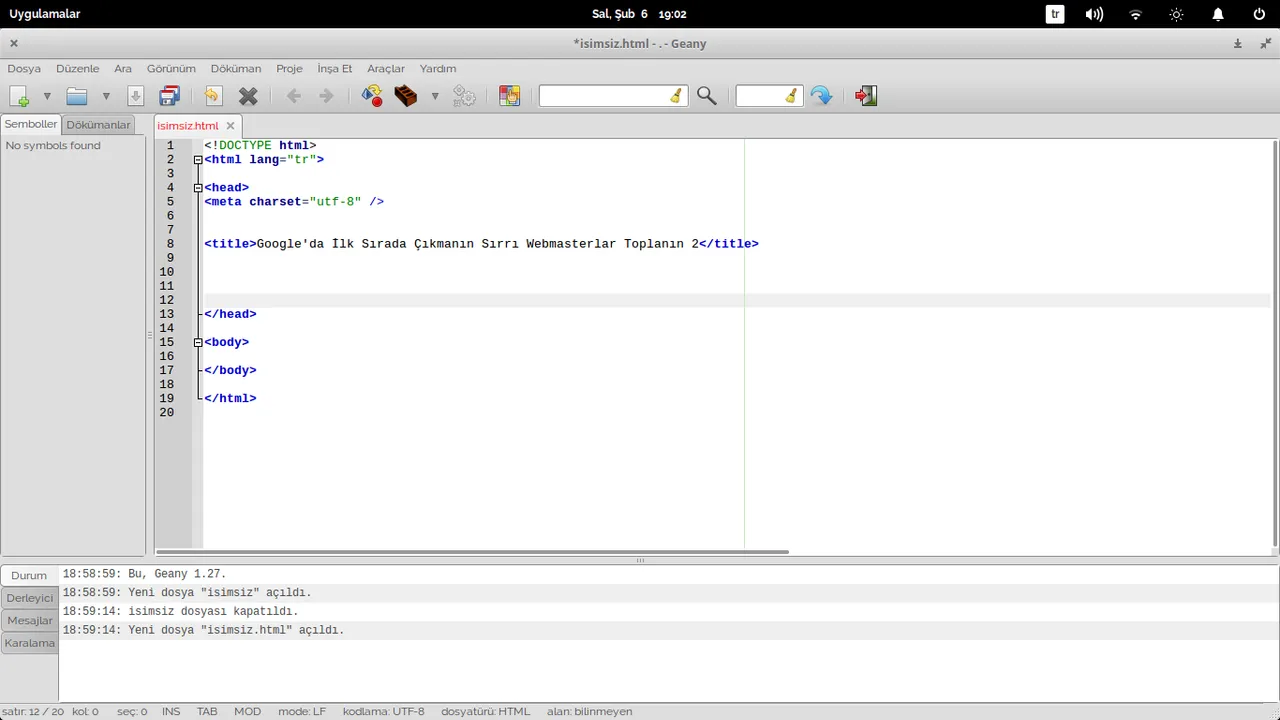Image resolution: width=1280 pixels, height=720 pixels.
Task: Open the Yardım menu
Action: coord(438,69)
